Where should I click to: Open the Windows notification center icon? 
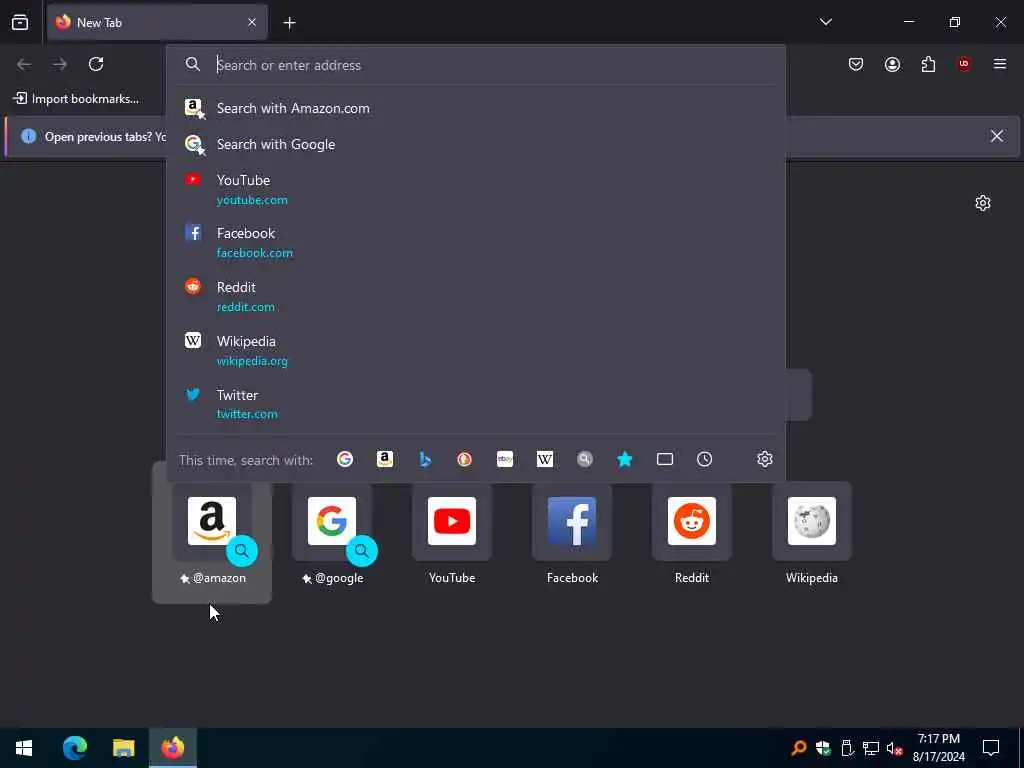(x=991, y=748)
